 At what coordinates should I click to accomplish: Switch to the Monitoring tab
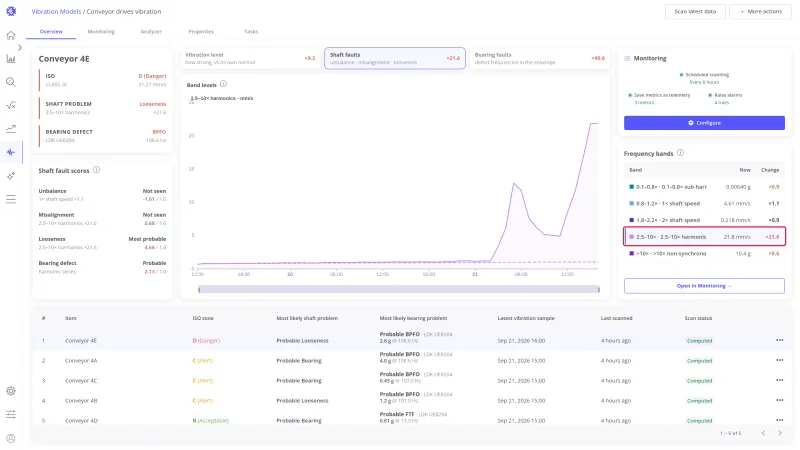(101, 32)
